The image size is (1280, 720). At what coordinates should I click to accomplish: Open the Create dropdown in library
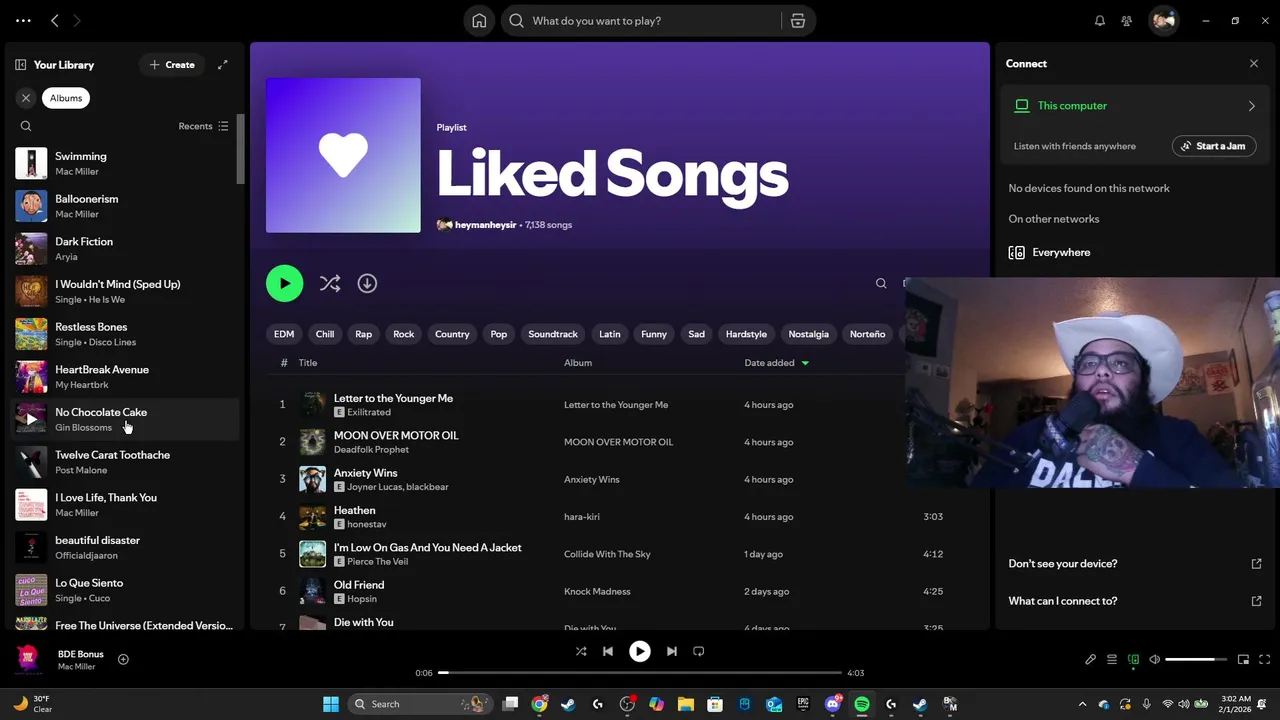172,65
